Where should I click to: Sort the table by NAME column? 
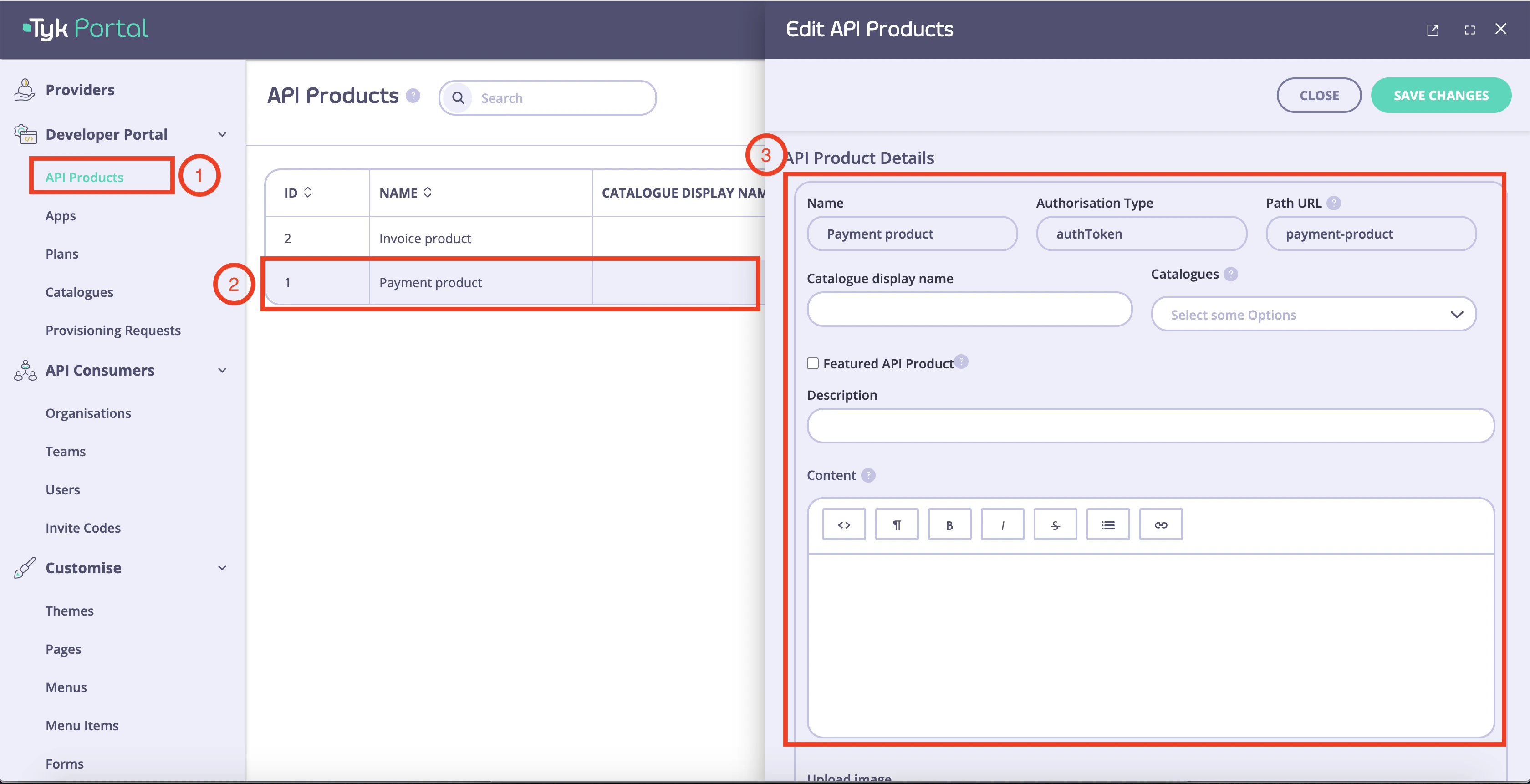(x=428, y=193)
